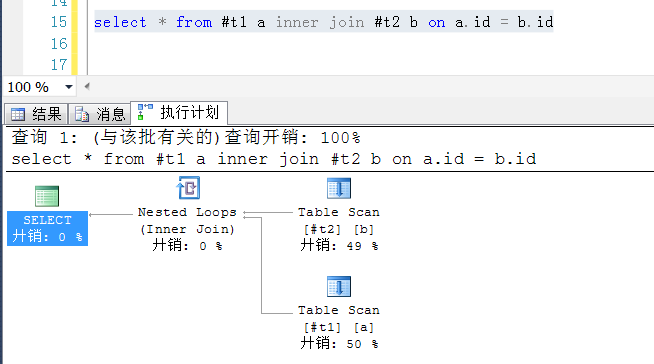654x364 pixels.
Task: Open the 100 % zoom dropdown
Action: pyautogui.click(x=69, y=87)
